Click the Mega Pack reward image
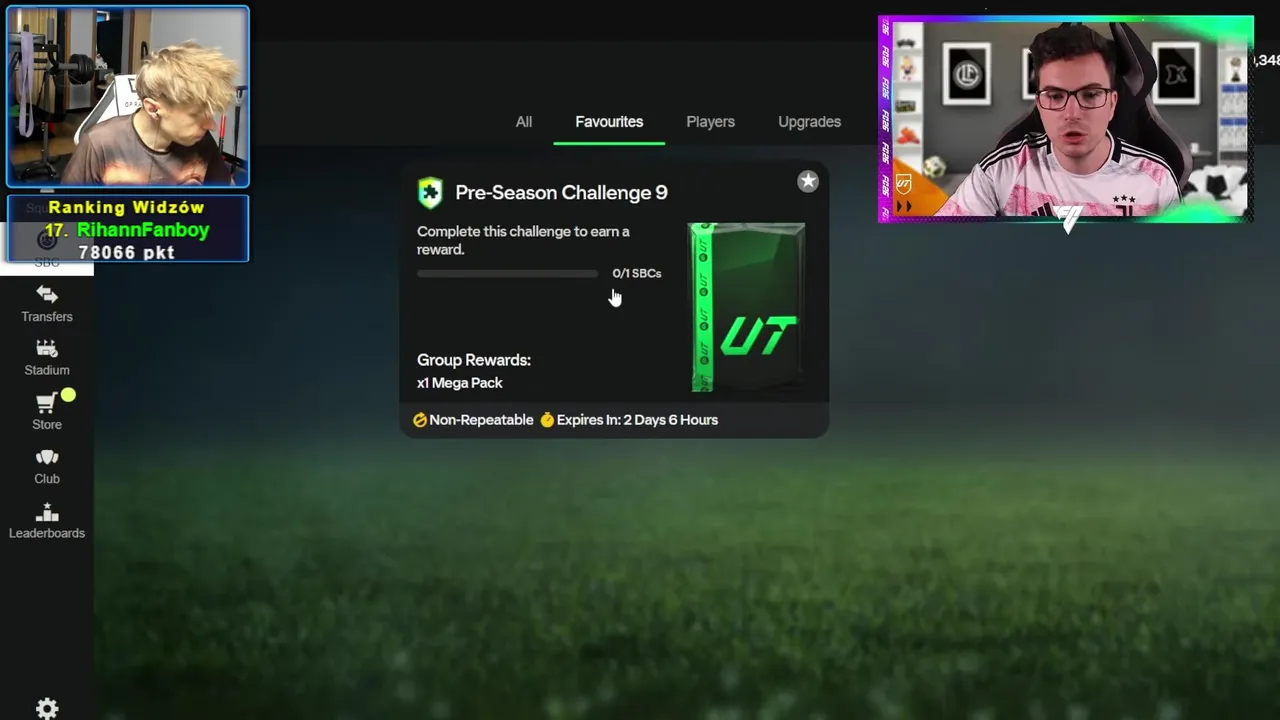This screenshot has height=720, width=1280. [747, 307]
